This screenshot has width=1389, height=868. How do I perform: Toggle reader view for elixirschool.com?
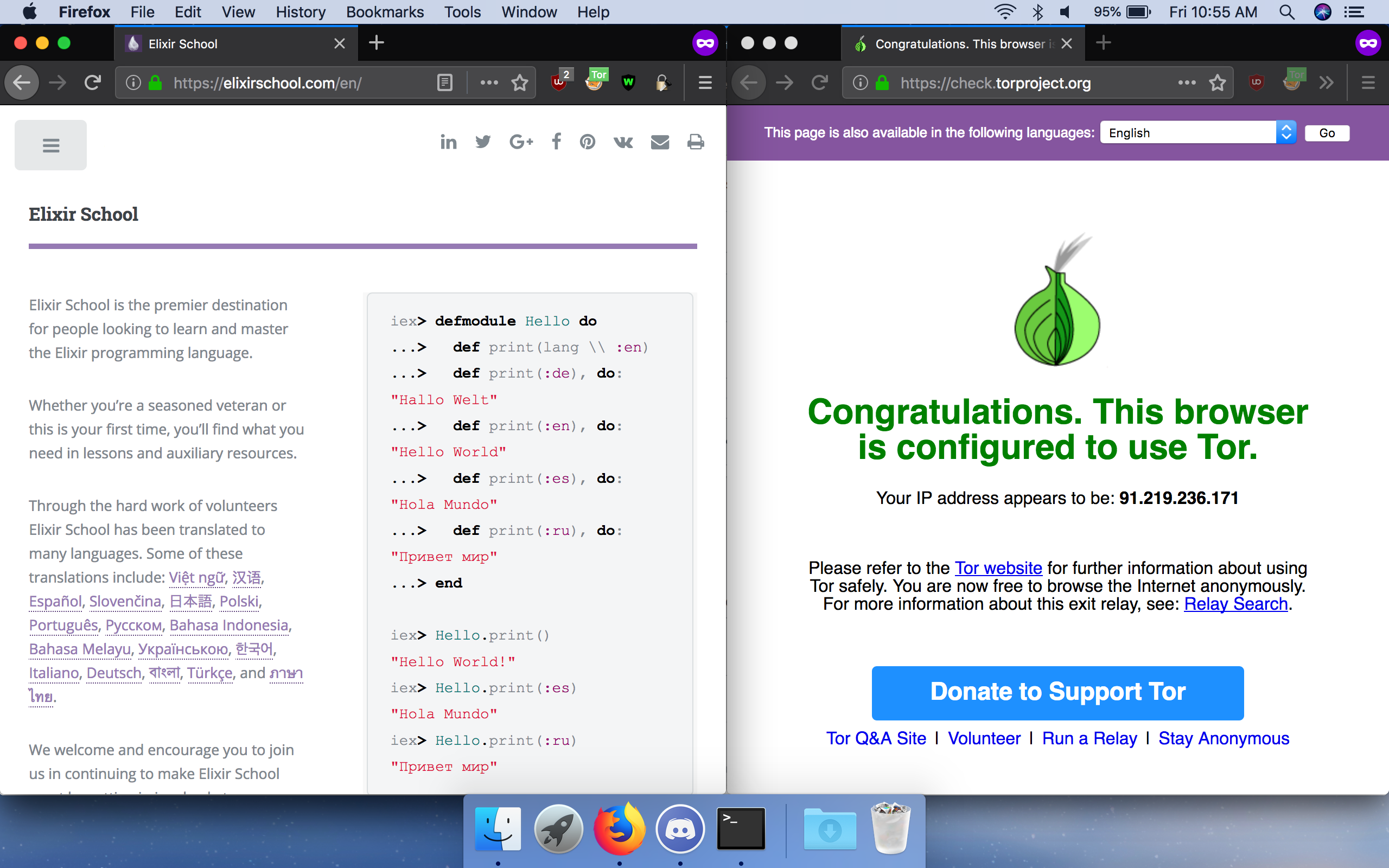[445, 82]
